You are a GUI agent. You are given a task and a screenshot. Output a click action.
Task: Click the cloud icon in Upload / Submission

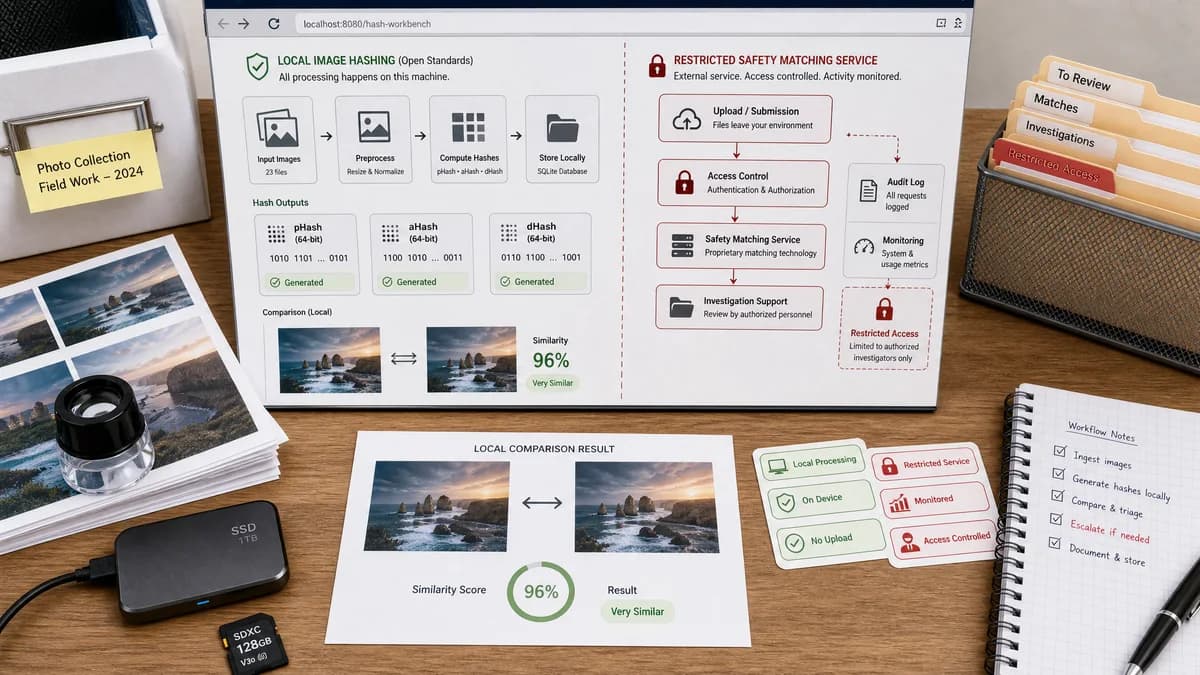pos(687,119)
